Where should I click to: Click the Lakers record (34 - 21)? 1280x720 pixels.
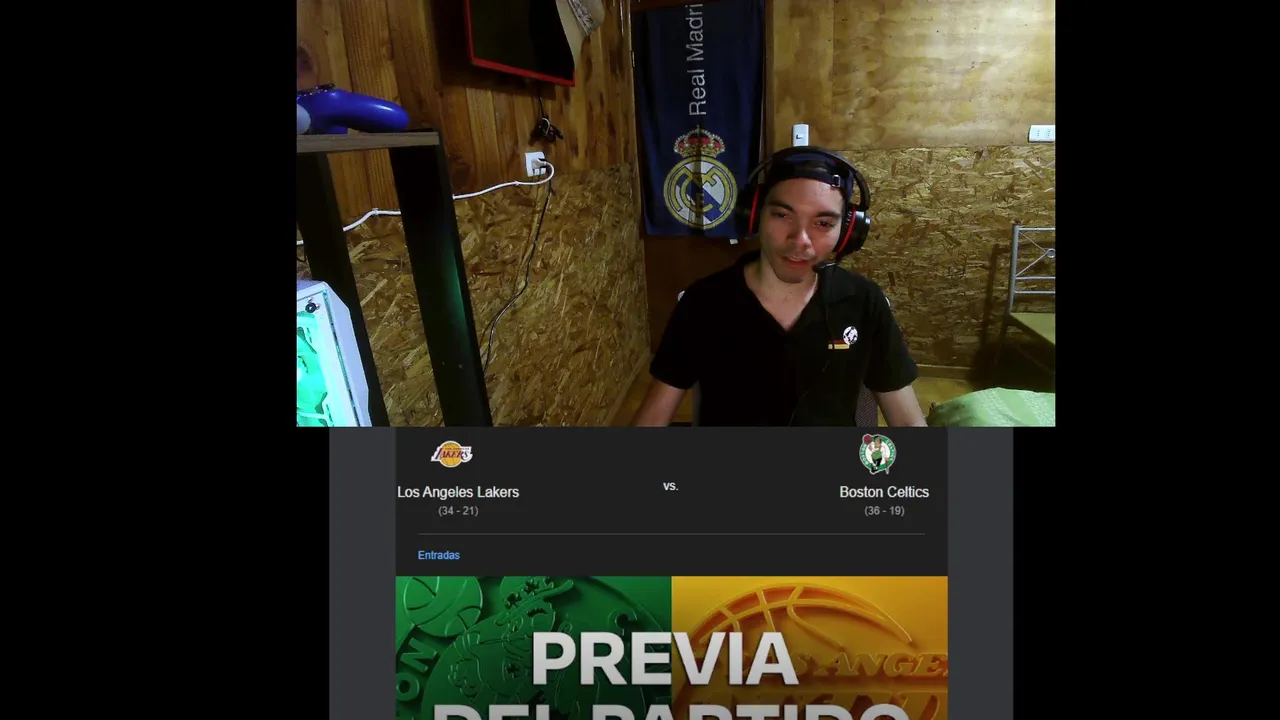pyautogui.click(x=458, y=511)
